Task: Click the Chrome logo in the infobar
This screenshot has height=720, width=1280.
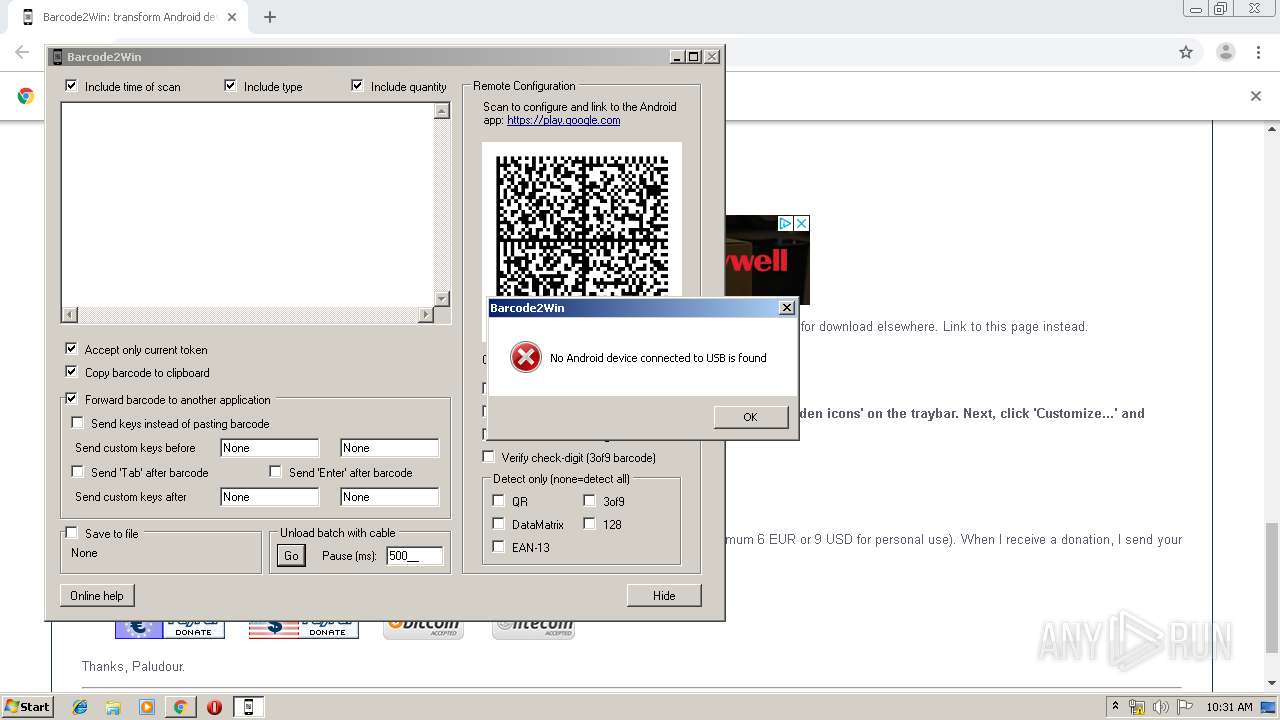Action: pos(26,96)
